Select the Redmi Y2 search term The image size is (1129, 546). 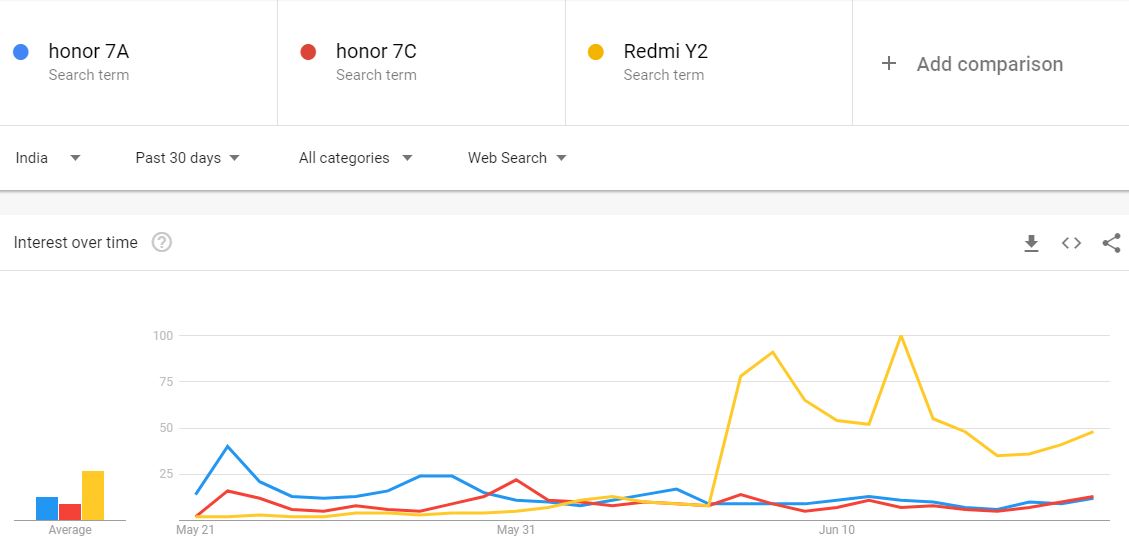tap(665, 52)
